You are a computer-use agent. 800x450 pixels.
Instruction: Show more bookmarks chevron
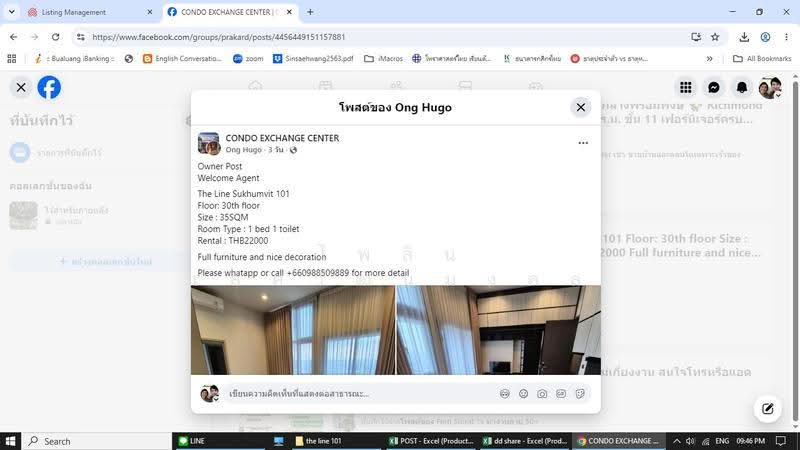(709, 59)
